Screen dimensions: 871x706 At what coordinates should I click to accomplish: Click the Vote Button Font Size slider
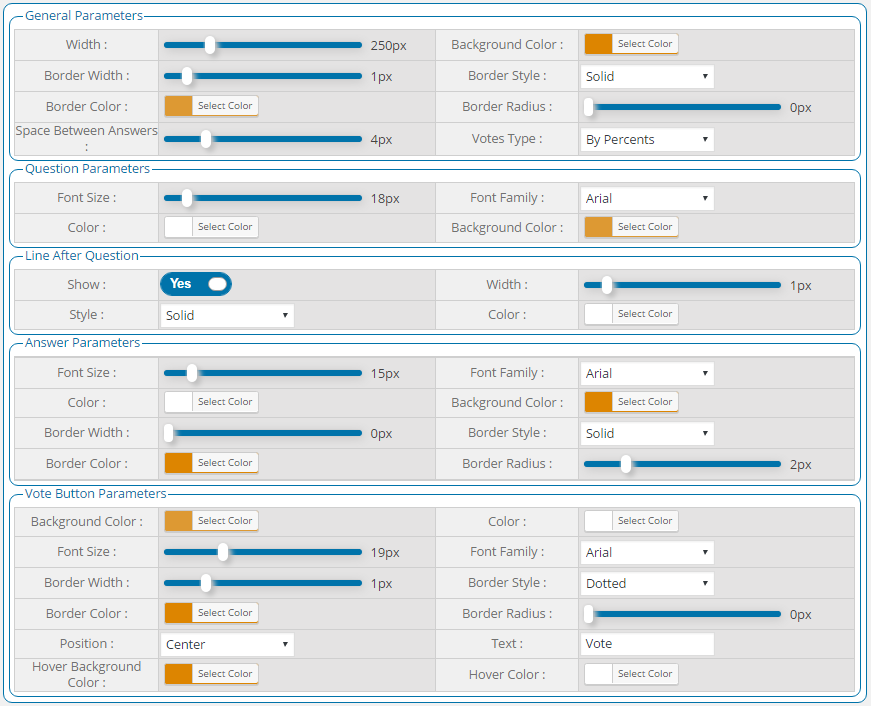point(223,552)
